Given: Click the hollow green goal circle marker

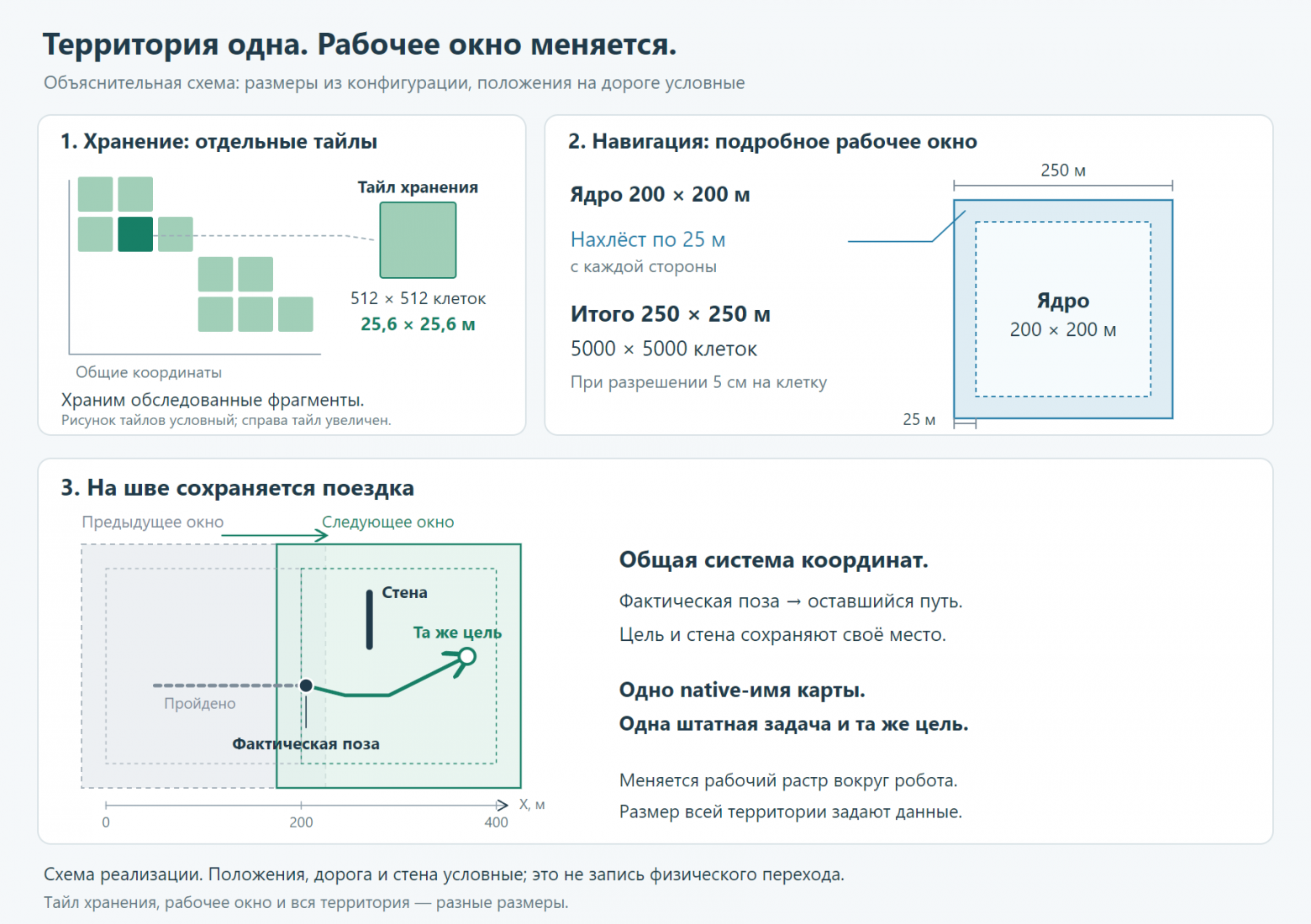Looking at the screenshot, I should point(467,656).
